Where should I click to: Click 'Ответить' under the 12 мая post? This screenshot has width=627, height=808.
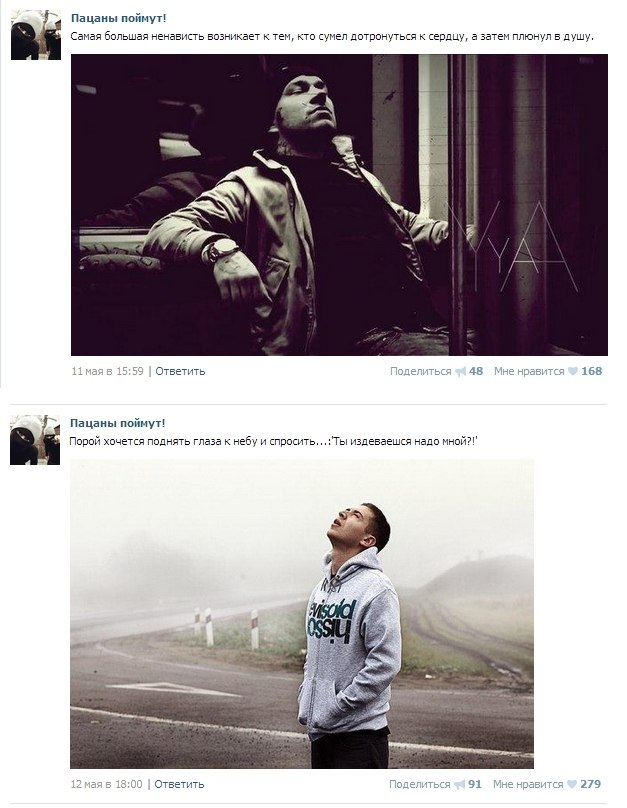pyautogui.click(x=179, y=785)
